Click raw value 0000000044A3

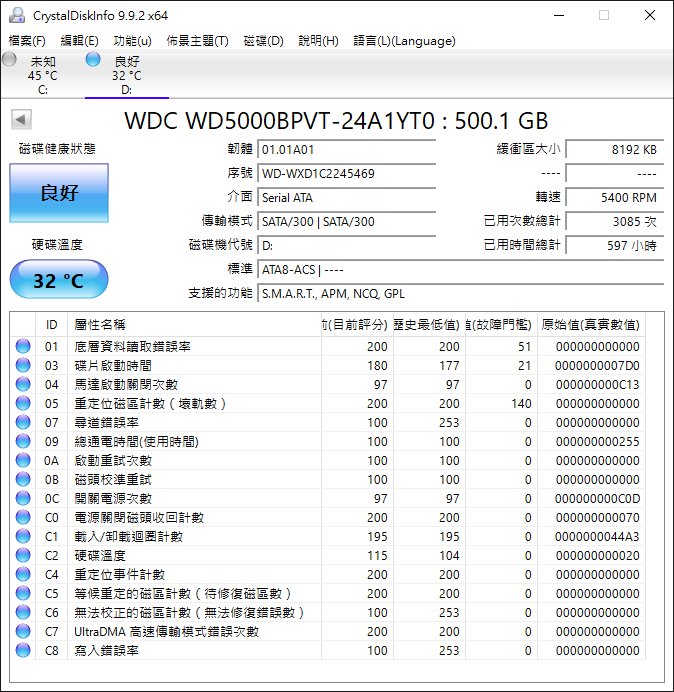click(x=597, y=537)
